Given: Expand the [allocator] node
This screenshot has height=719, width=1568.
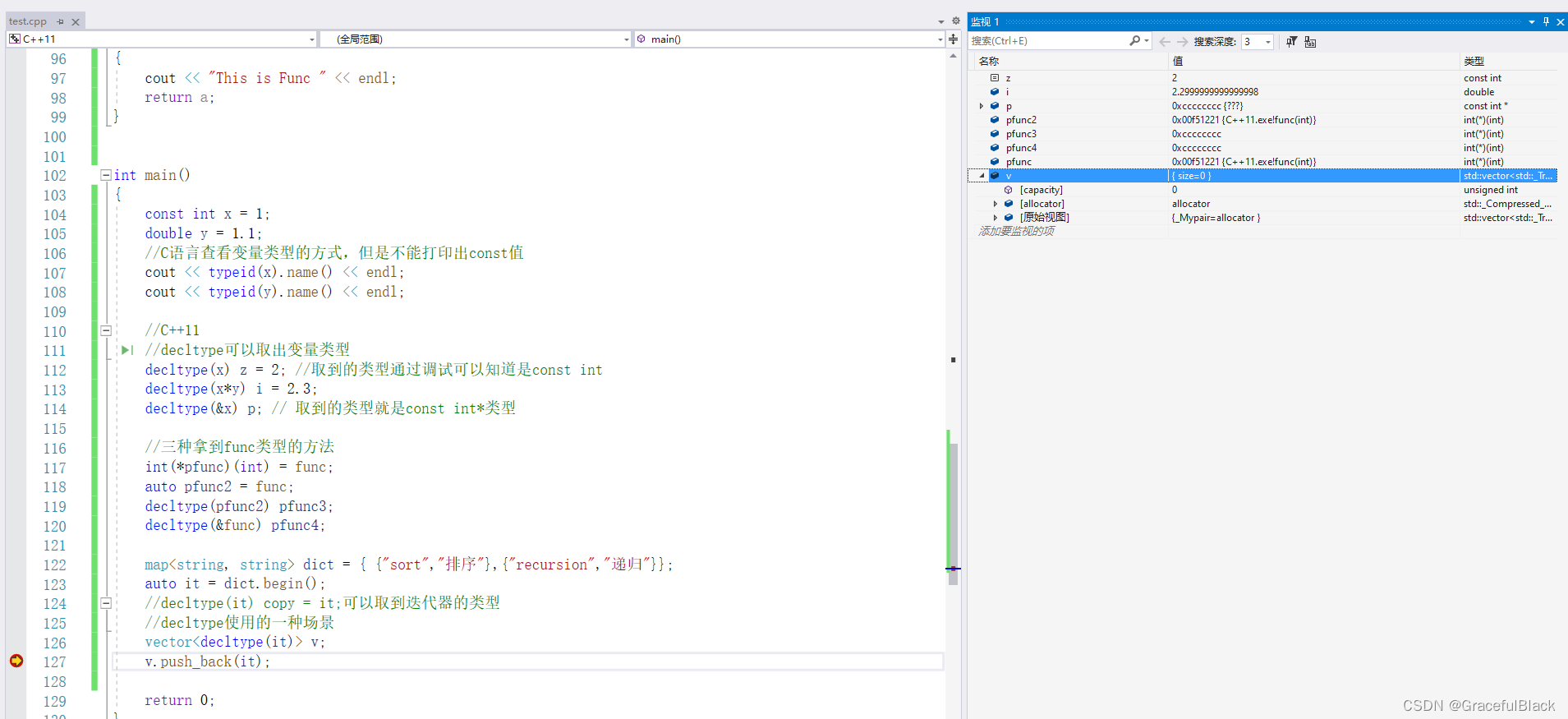Looking at the screenshot, I should tap(996, 204).
